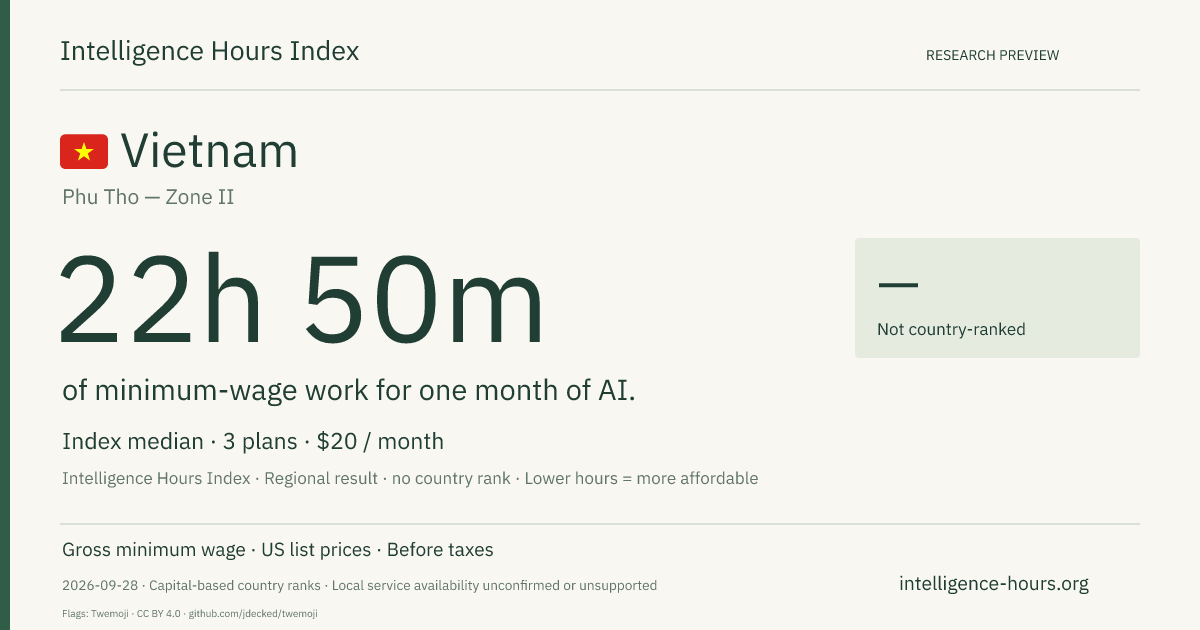Click the Not country-ranked card
This screenshot has width=1200, height=630.
[x=997, y=298]
